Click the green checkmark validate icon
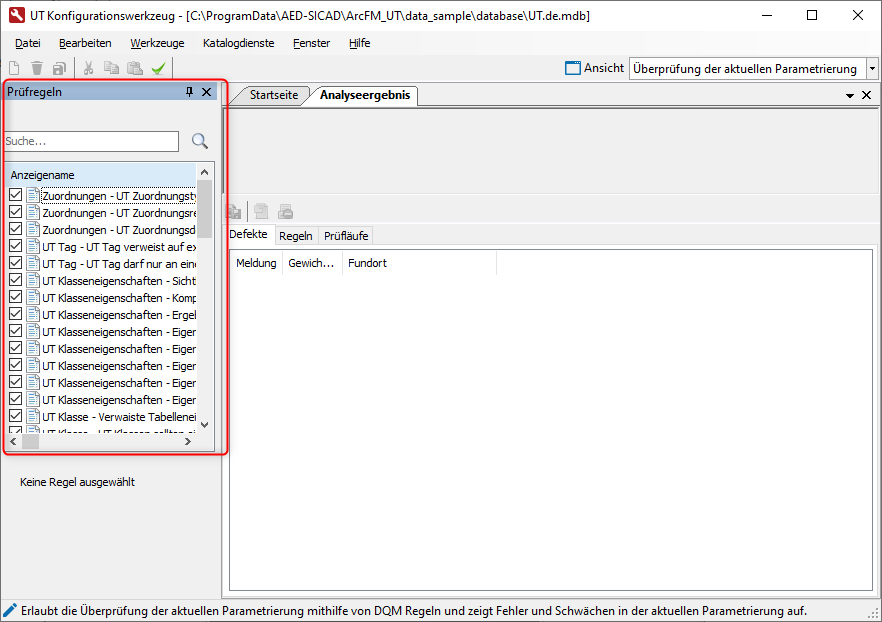Image resolution: width=882 pixels, height=622 pixels. [159, 68]
